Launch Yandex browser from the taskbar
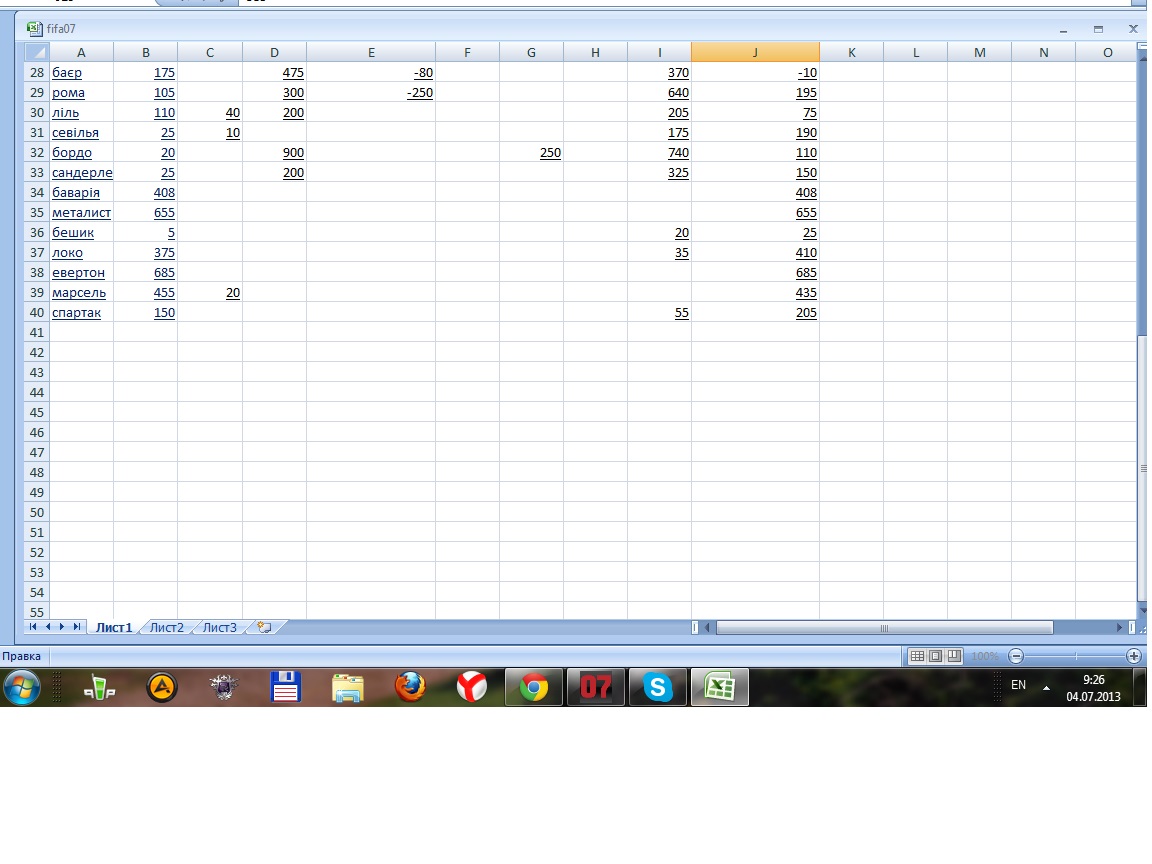The image size is (1152, 864). click(472, 688)
